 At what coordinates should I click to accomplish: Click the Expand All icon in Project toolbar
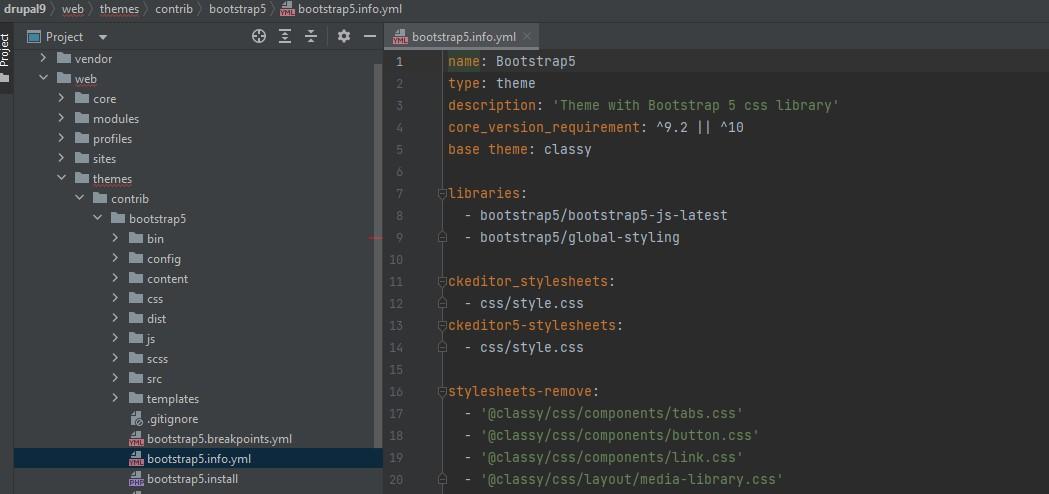pos(285,36)
